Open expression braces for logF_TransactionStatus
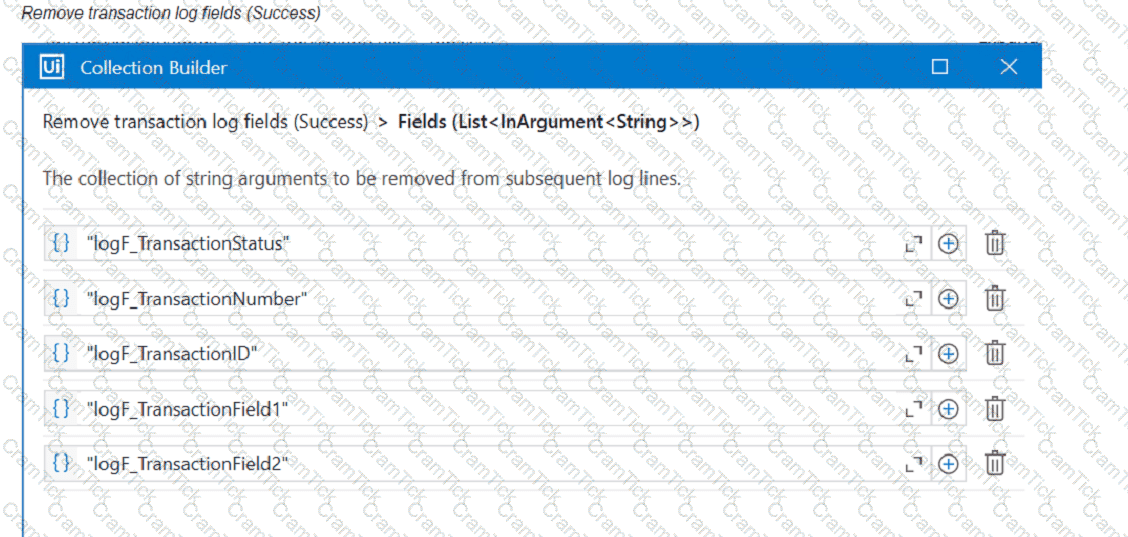Viewport: 1128px width, 537px height. (62, 243)
